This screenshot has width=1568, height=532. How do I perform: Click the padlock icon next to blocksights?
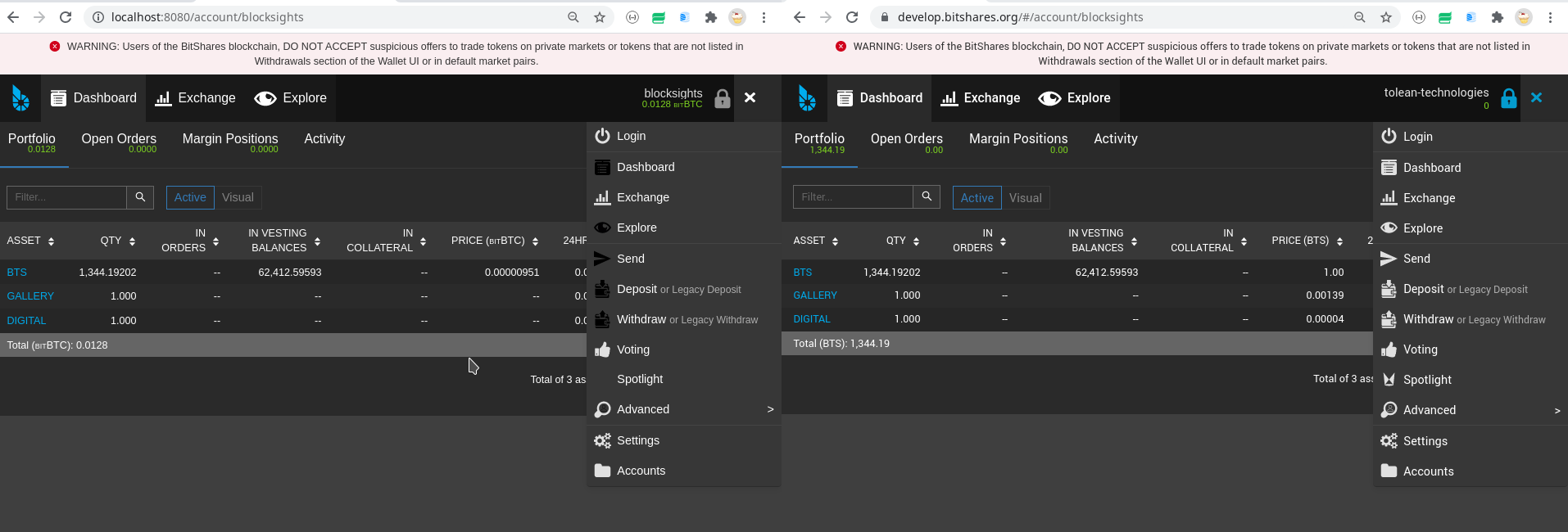coord(722,99)
